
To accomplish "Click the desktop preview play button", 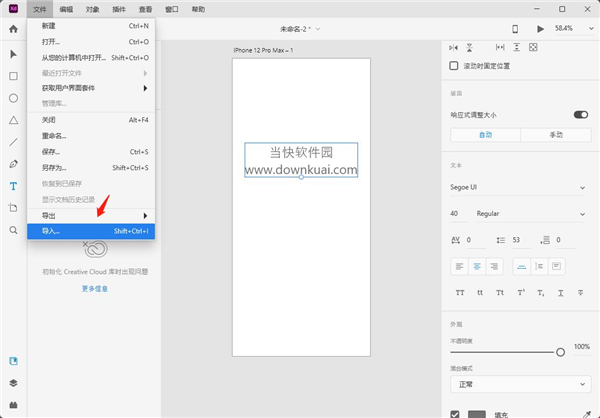I will pos(540,29).
